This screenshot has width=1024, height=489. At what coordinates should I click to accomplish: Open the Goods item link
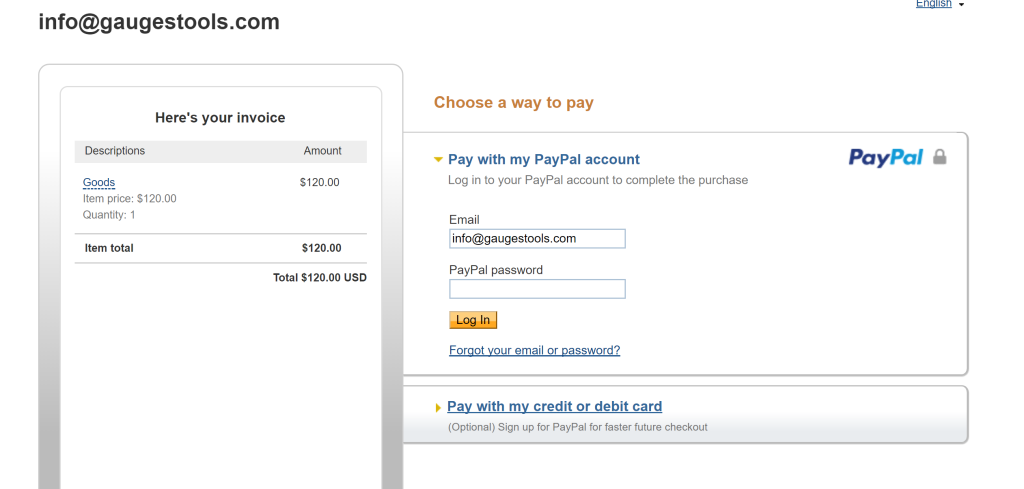(x=99, y=183)
